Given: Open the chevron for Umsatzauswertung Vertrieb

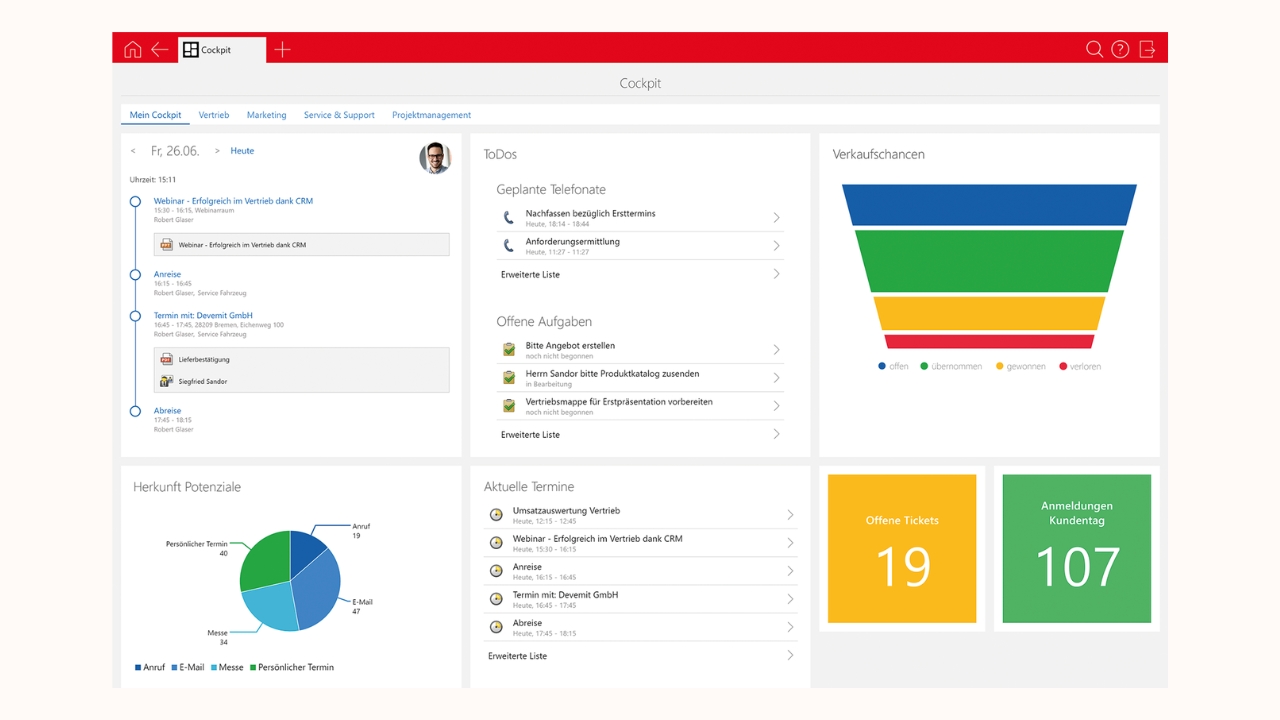Looking at the screenshot, I should pos(789,515).
